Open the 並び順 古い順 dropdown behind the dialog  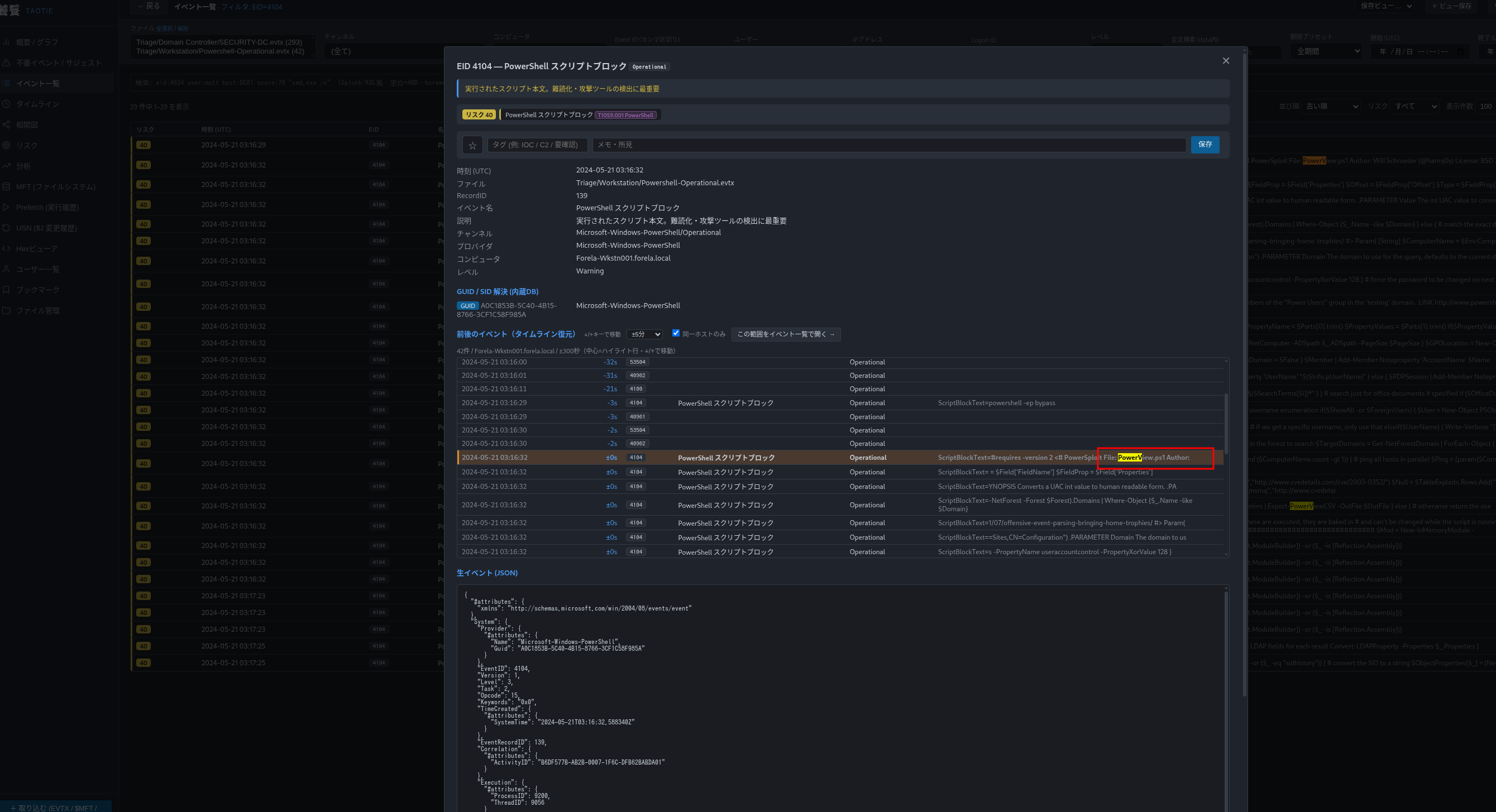1332,106
